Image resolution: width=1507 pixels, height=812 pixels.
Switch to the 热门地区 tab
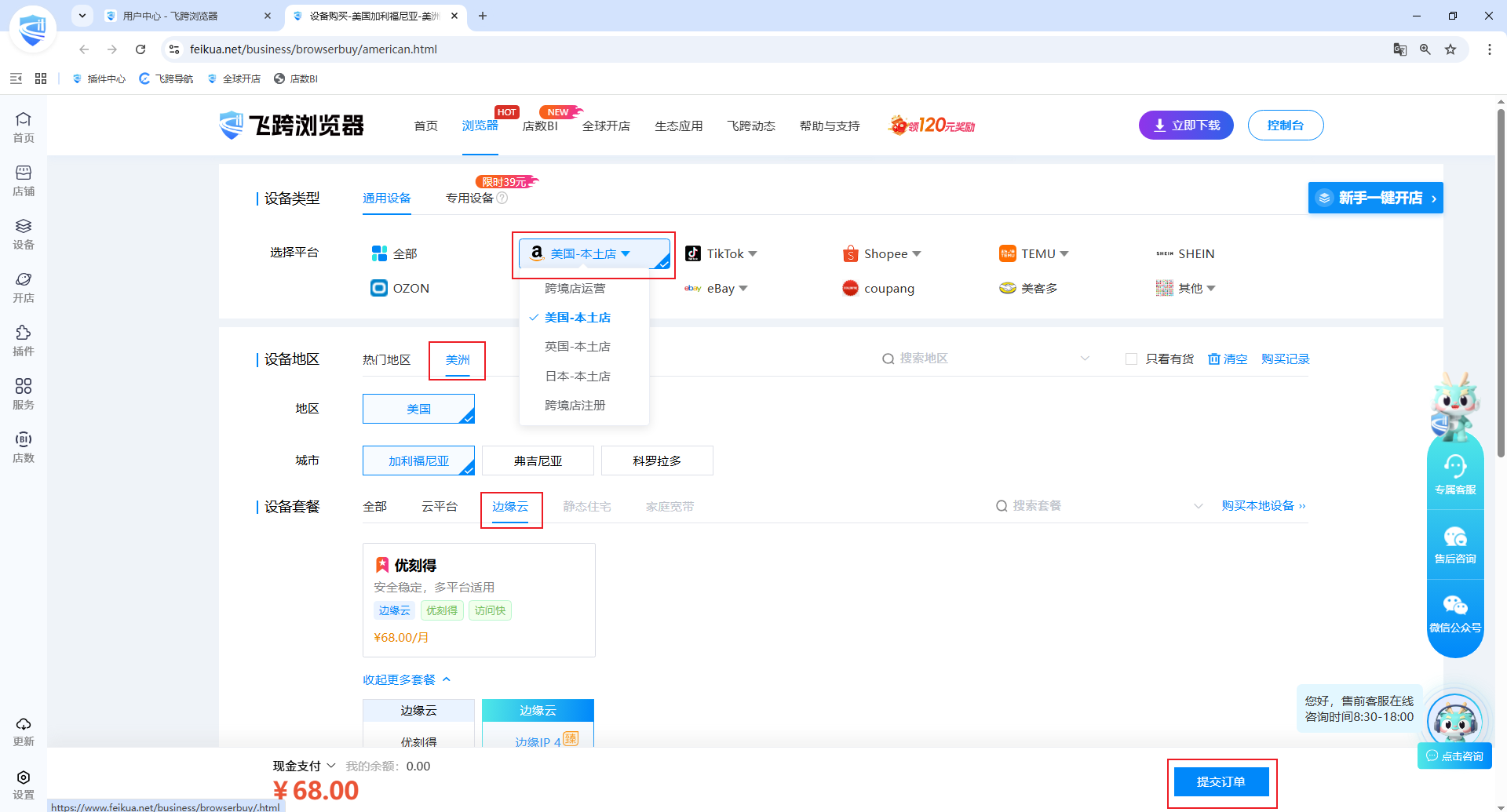coord(387,359)
